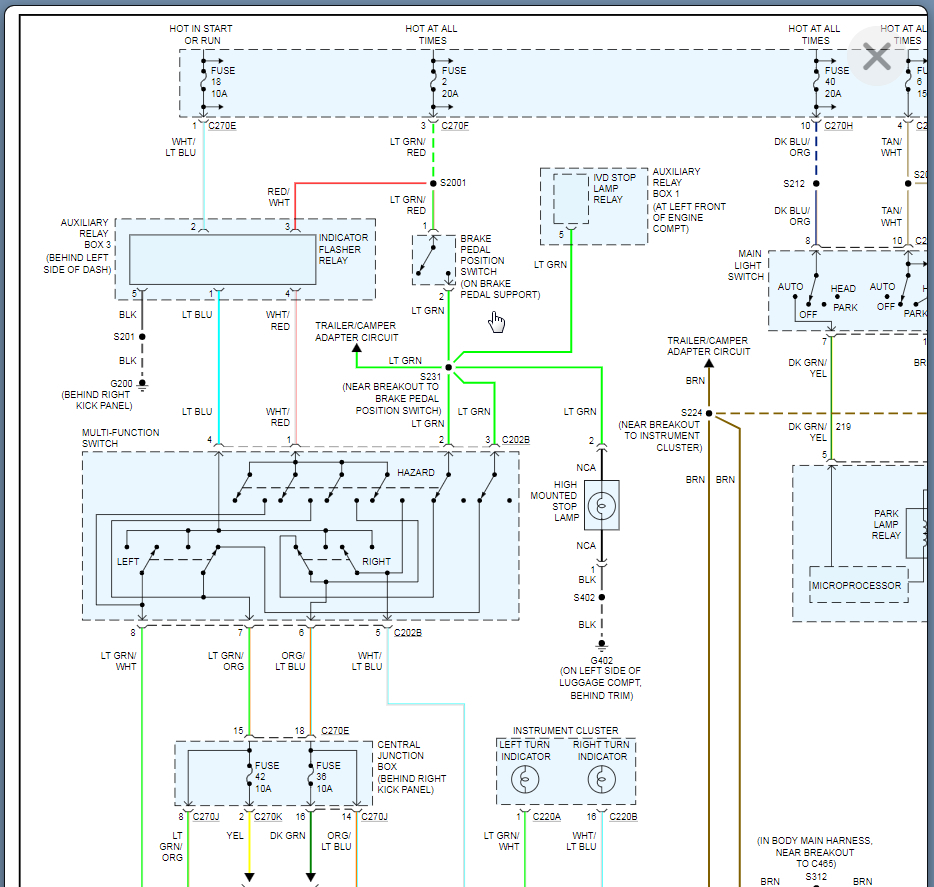Click the Fuse 2 20A symbol
934x887 pixels.
tap(433, 83)
